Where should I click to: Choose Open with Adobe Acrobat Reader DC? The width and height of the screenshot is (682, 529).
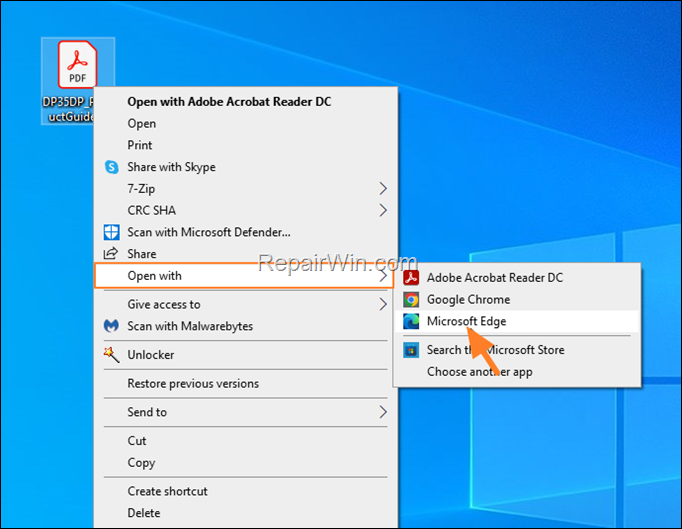246,102
